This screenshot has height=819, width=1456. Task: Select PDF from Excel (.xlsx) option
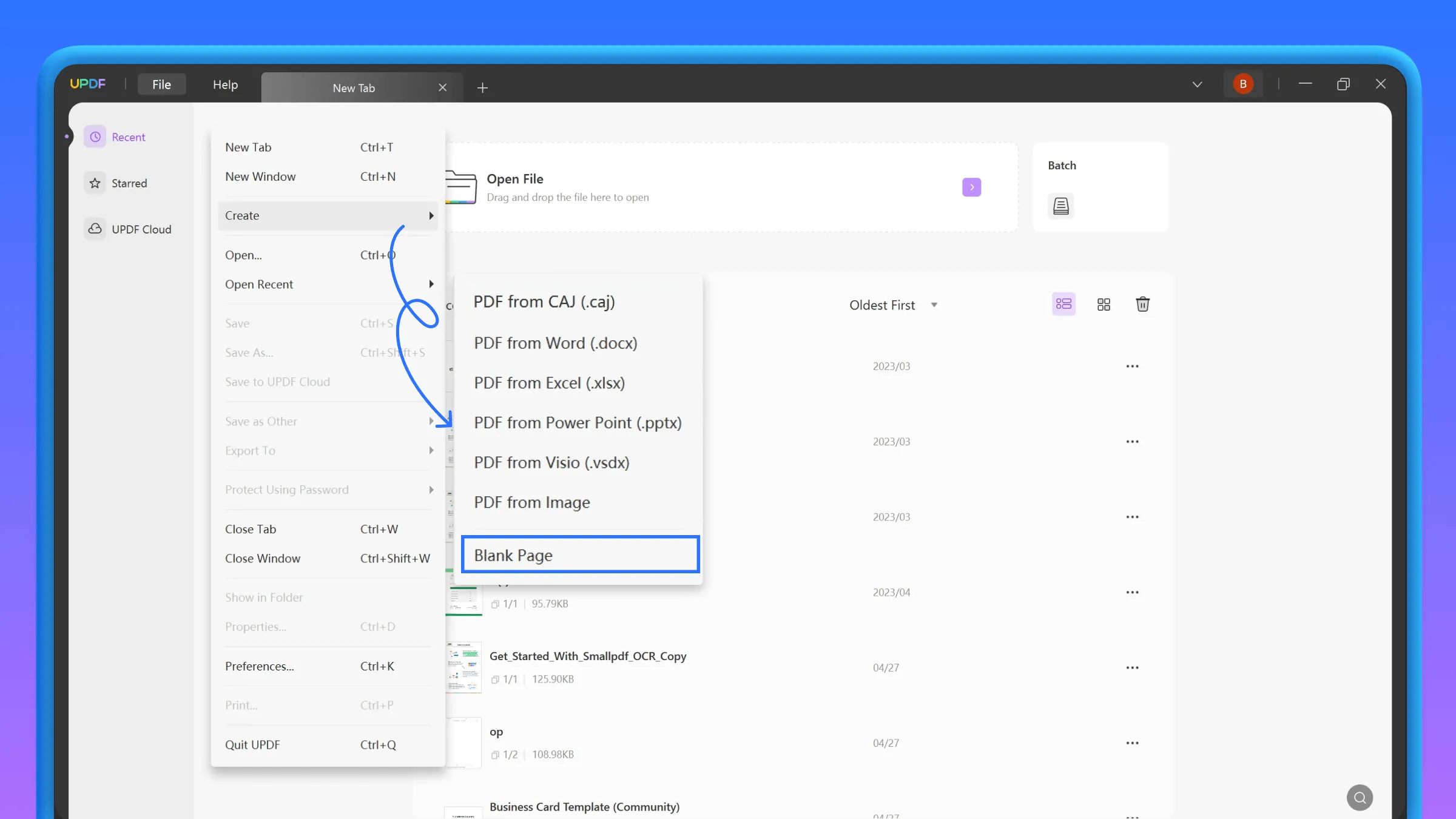tap(549, 382)
